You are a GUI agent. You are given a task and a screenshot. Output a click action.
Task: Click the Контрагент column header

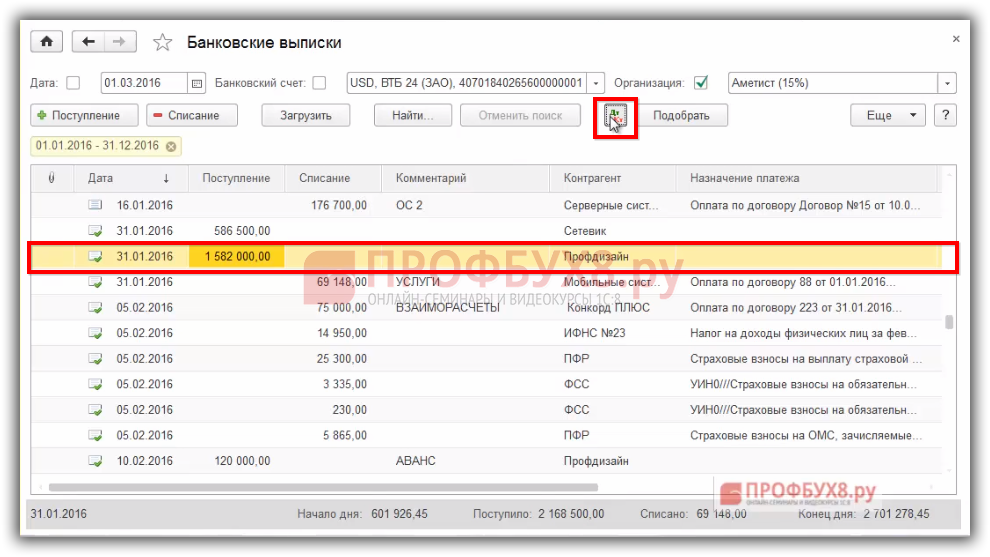(592, 178)
